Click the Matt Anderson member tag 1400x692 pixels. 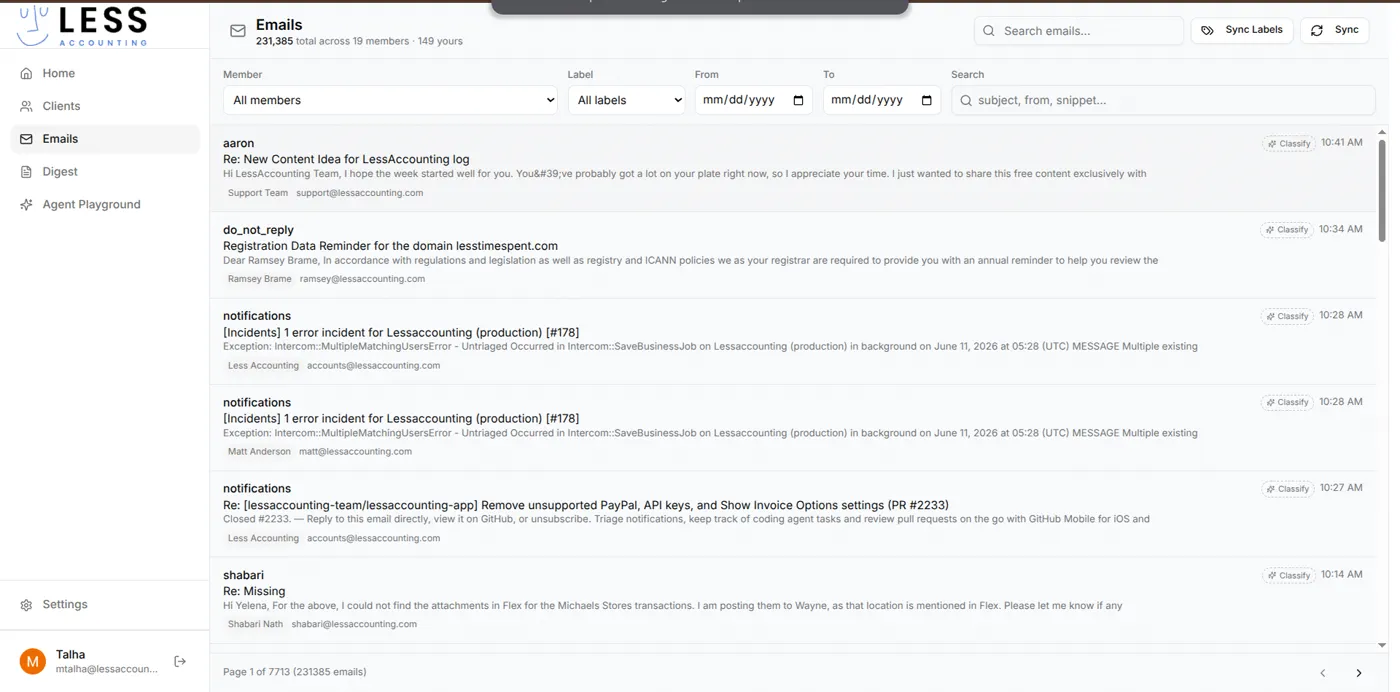(259, 451)
